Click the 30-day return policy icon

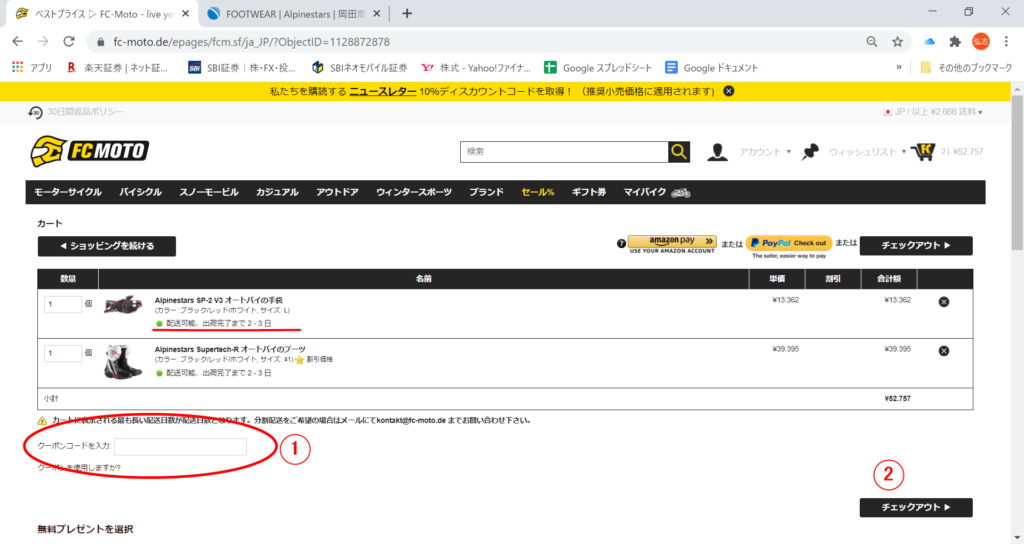35,112
